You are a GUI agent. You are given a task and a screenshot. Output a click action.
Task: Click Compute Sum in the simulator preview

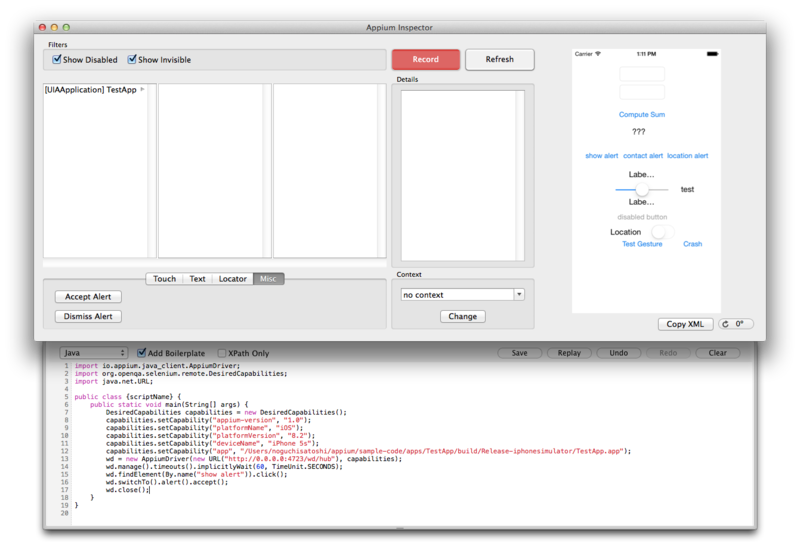point(642,114)
